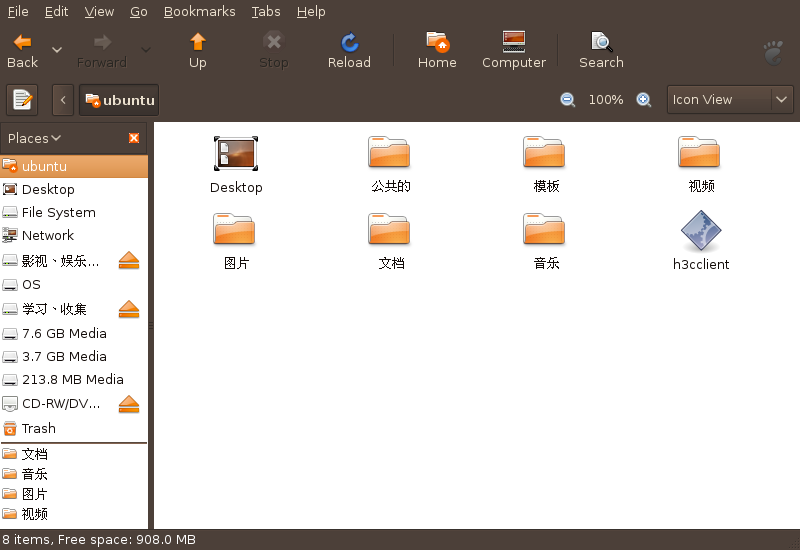The width and height of the screenshot is (800, 550).
Task: Select 学习、收集 drive in sidebar
Action: pyautogui.click(x=56, y=309)
